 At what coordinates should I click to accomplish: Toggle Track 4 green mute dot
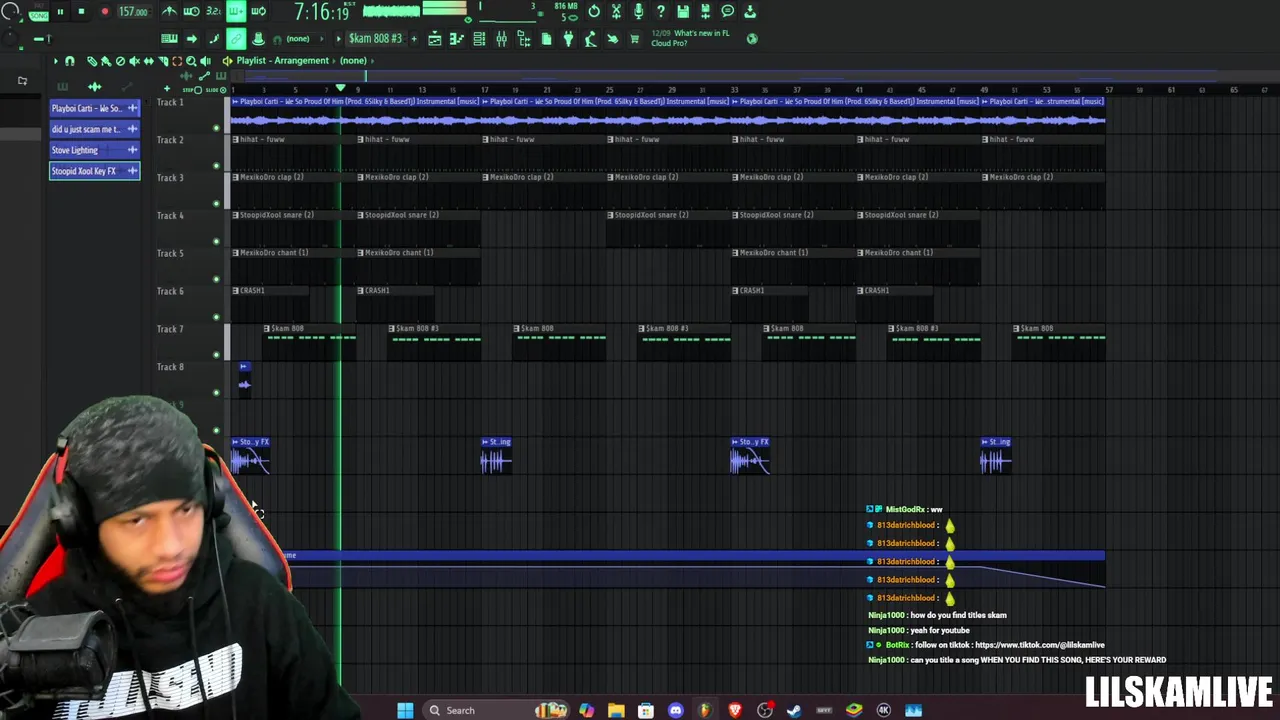tap(216, 241)
